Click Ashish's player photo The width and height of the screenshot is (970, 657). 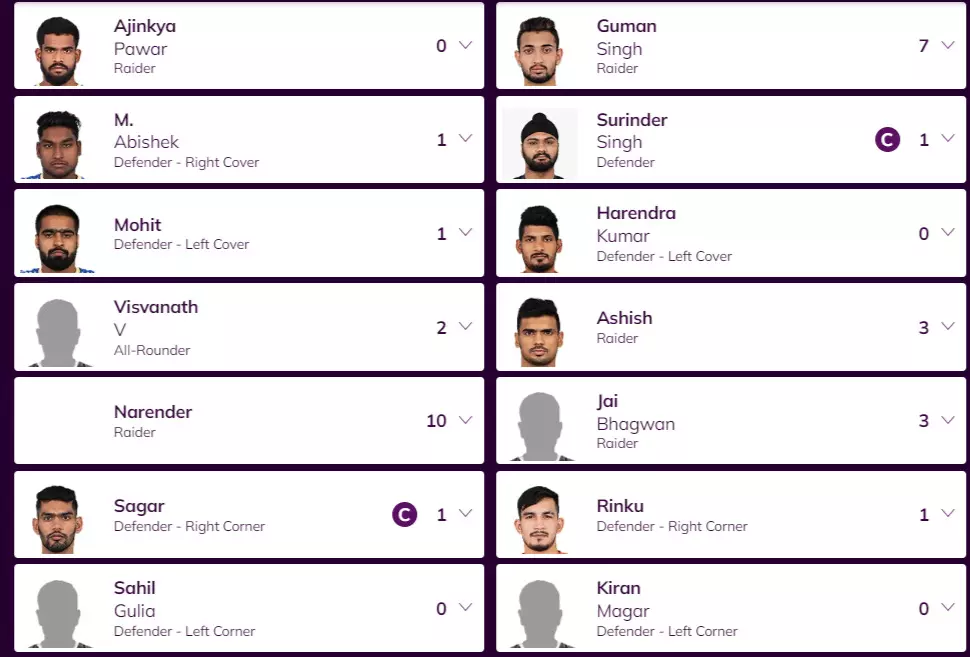540,332
